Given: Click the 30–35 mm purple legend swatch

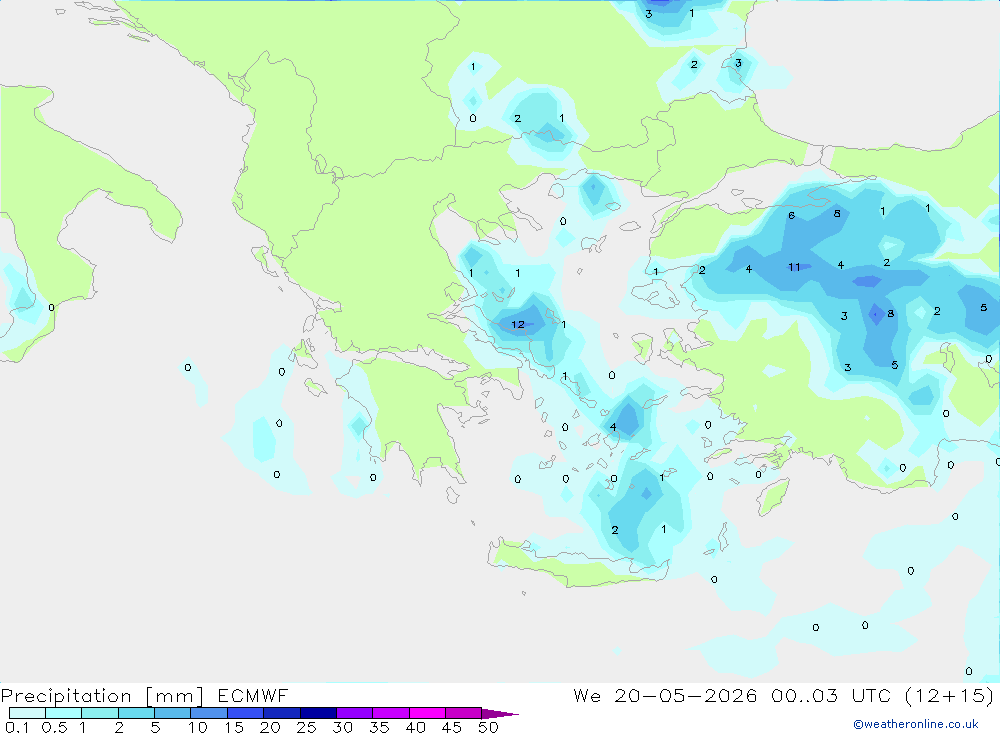Looking at the screenshot, I should (x=354, y=713).
